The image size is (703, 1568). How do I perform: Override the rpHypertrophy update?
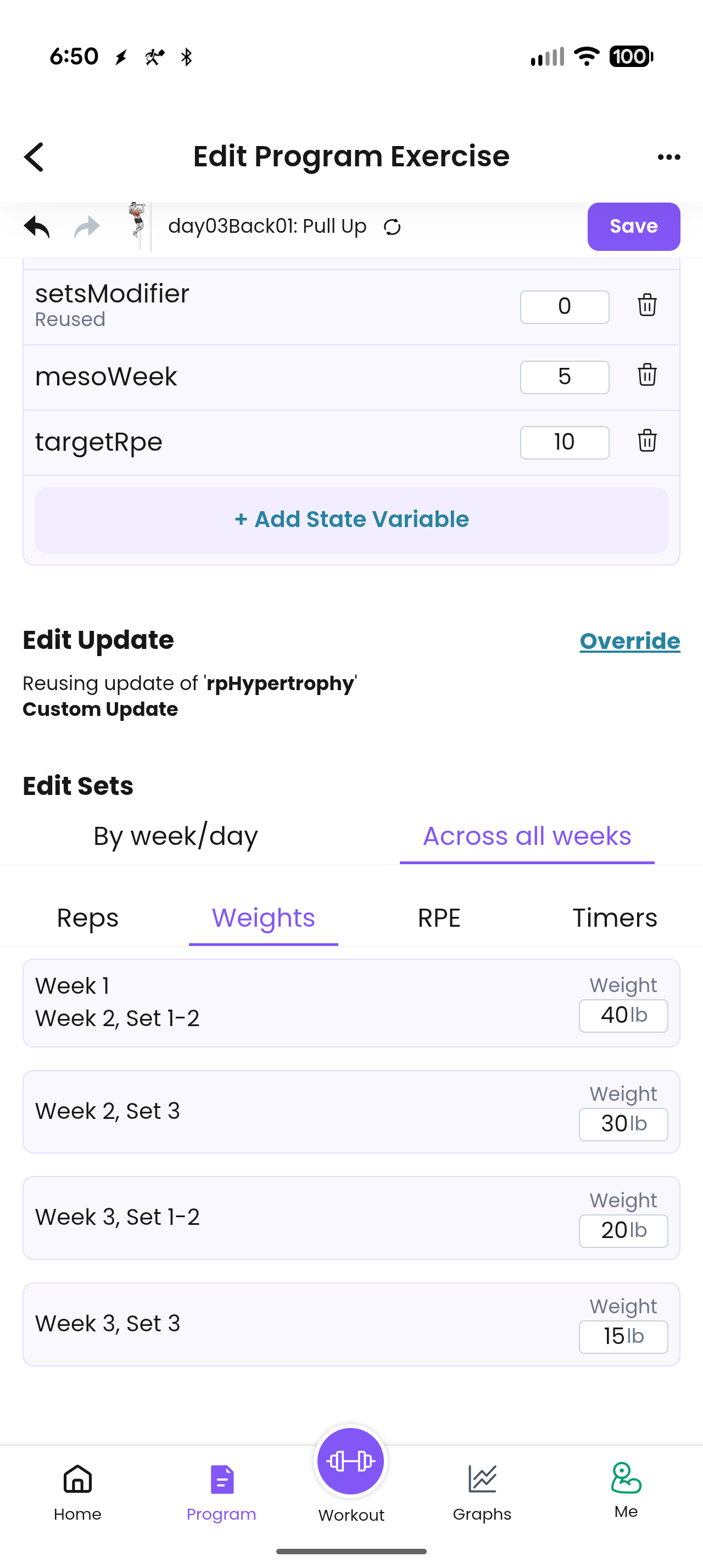pyautogui.click(x=630, y=641)
